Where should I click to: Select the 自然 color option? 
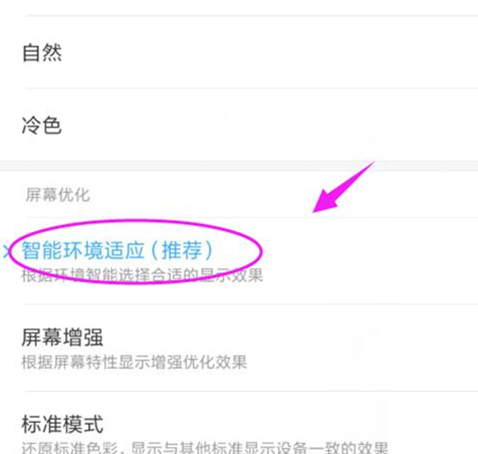(x=239, y=52)
